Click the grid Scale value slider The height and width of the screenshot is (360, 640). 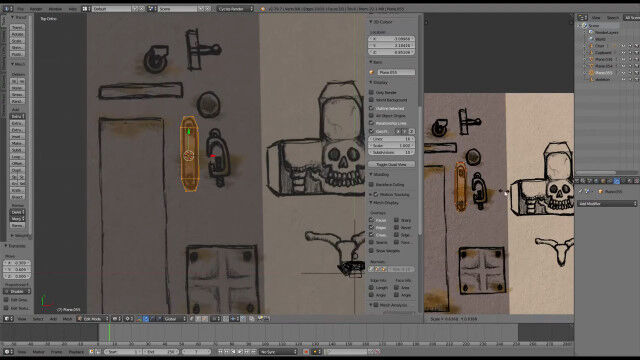click(x=391, y=146)
